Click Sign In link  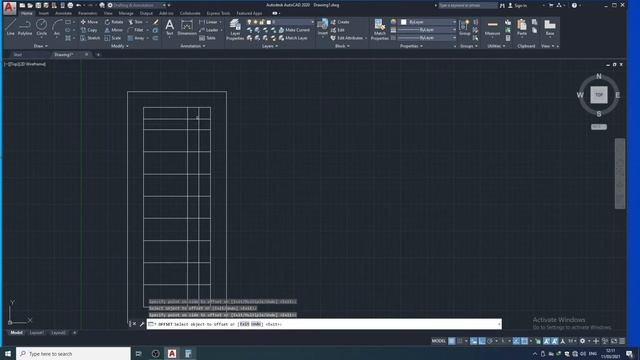tap(517, 5)
